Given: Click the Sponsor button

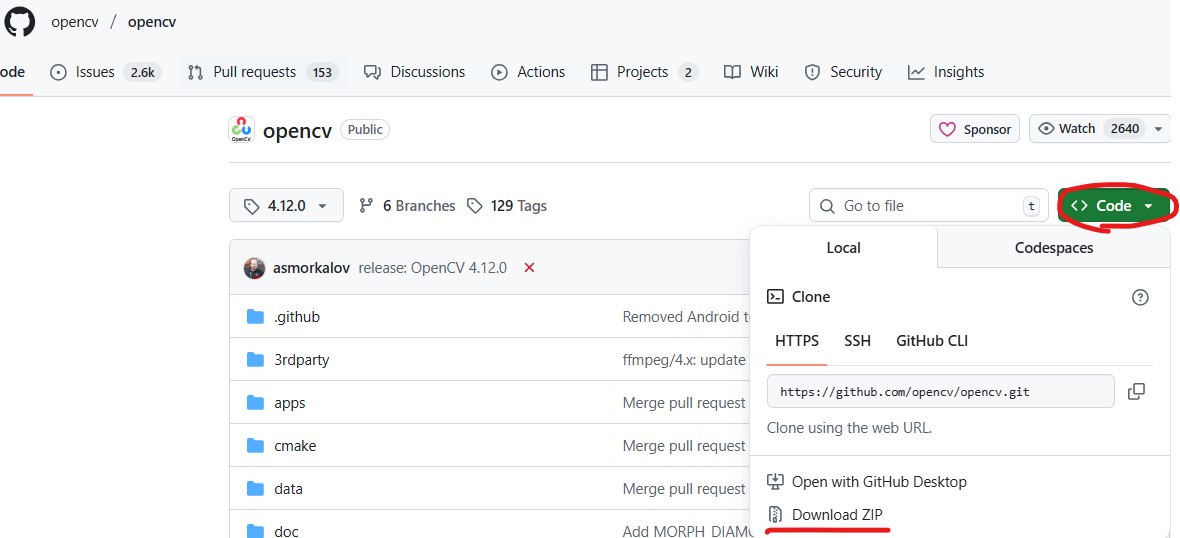Looking at the screenshot, I should [975, 129].
